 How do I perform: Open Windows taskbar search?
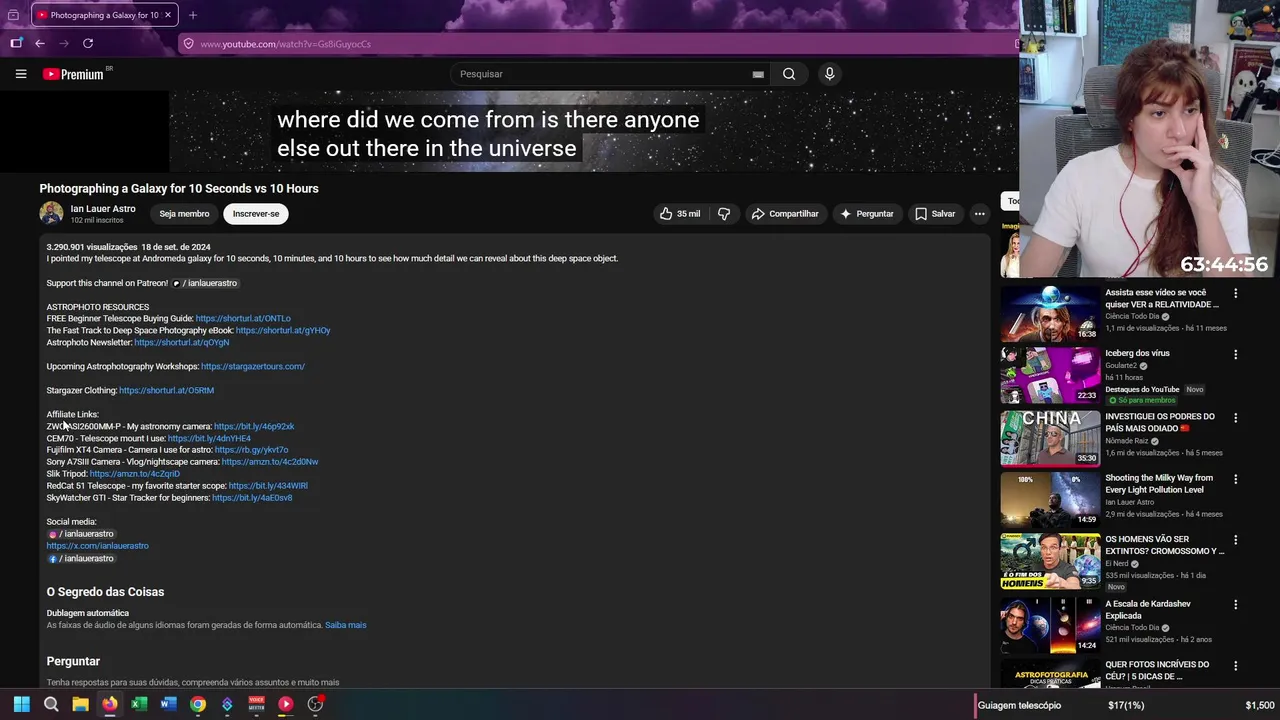click(x=51, y=704)
